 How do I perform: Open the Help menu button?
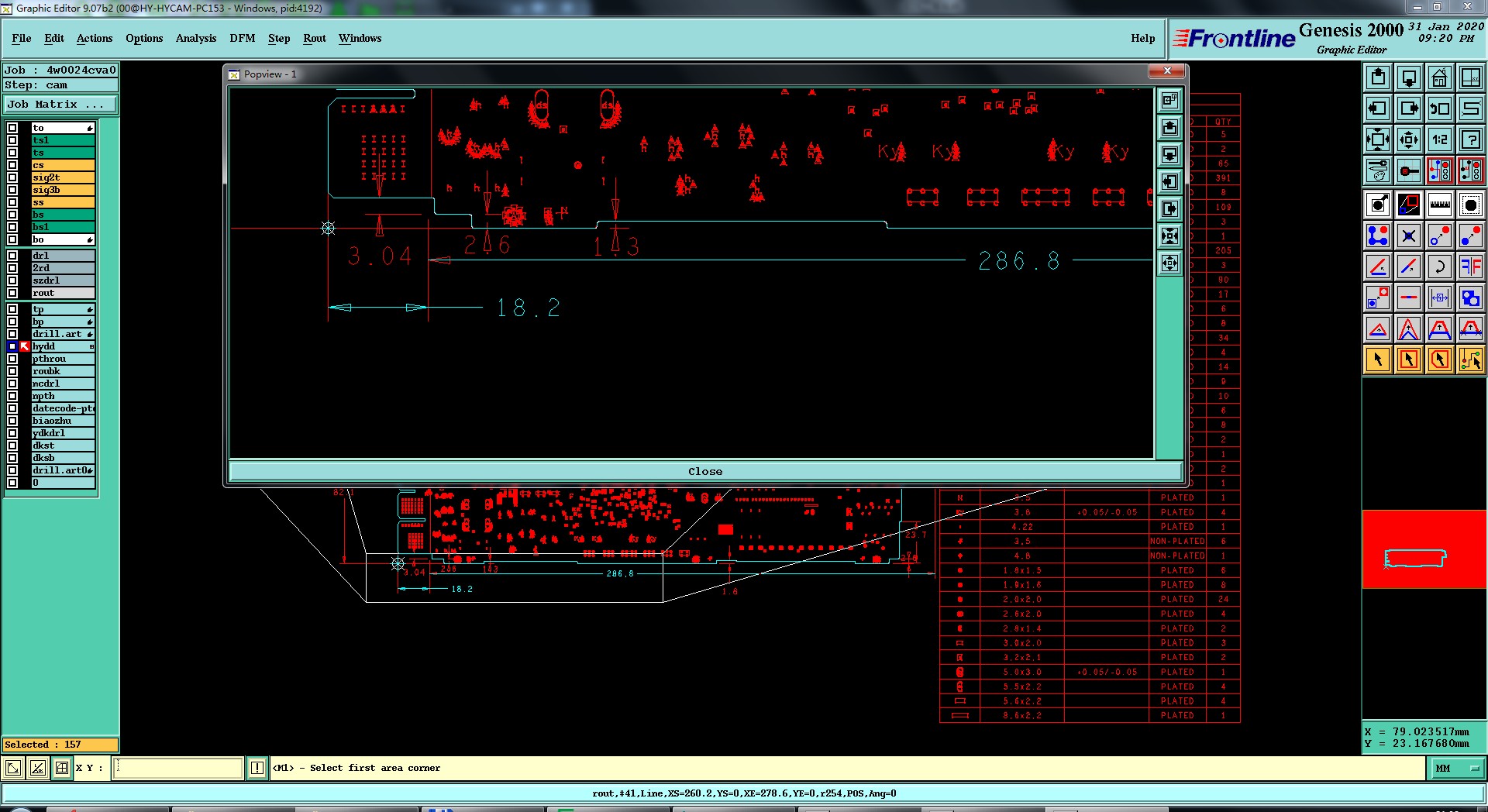click(x=1142, y=38)
